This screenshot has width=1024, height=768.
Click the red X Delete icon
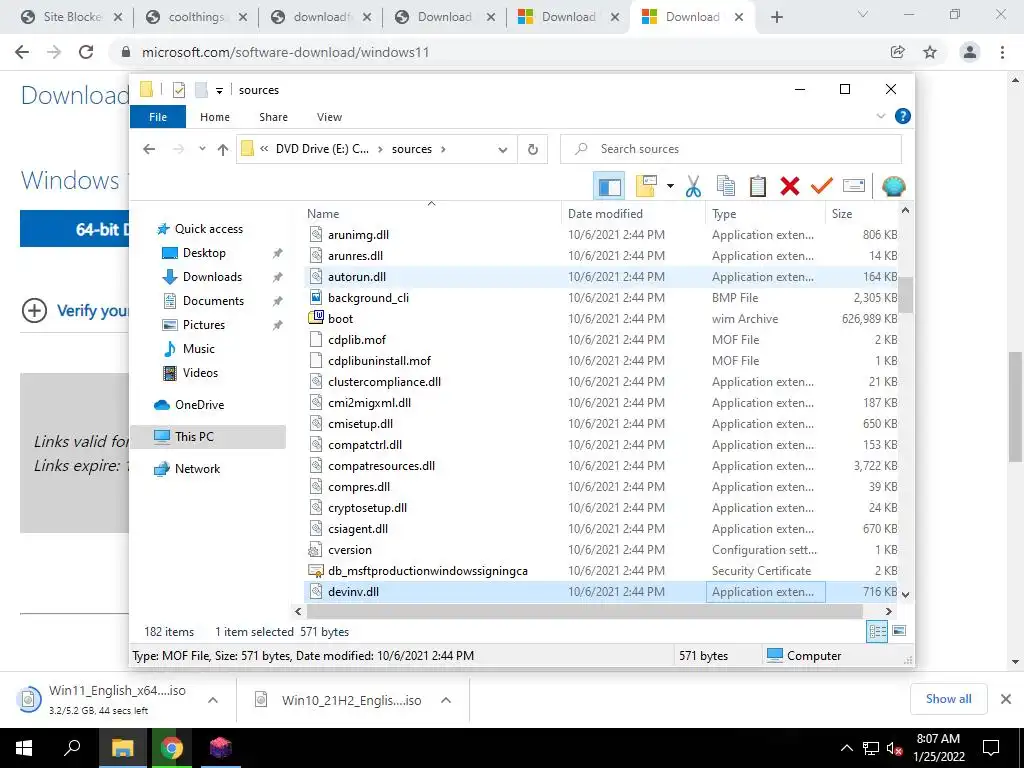(x=790, y=187)
